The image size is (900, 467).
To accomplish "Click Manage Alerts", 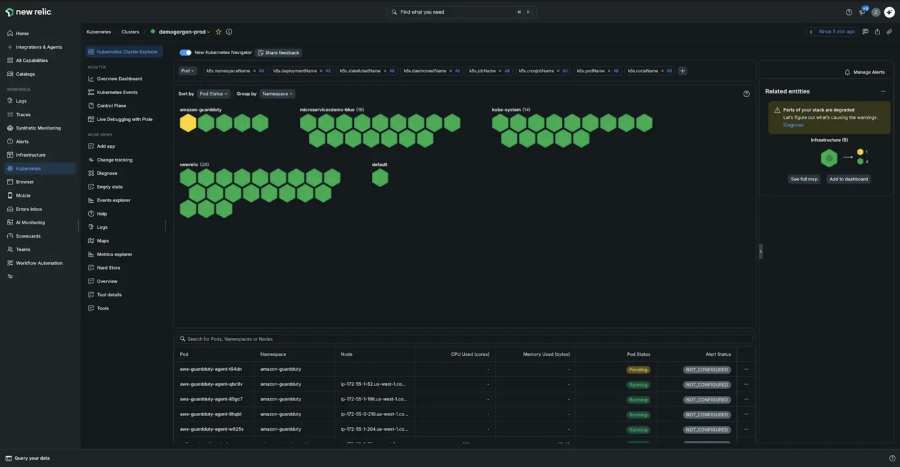I will (864, 72).
